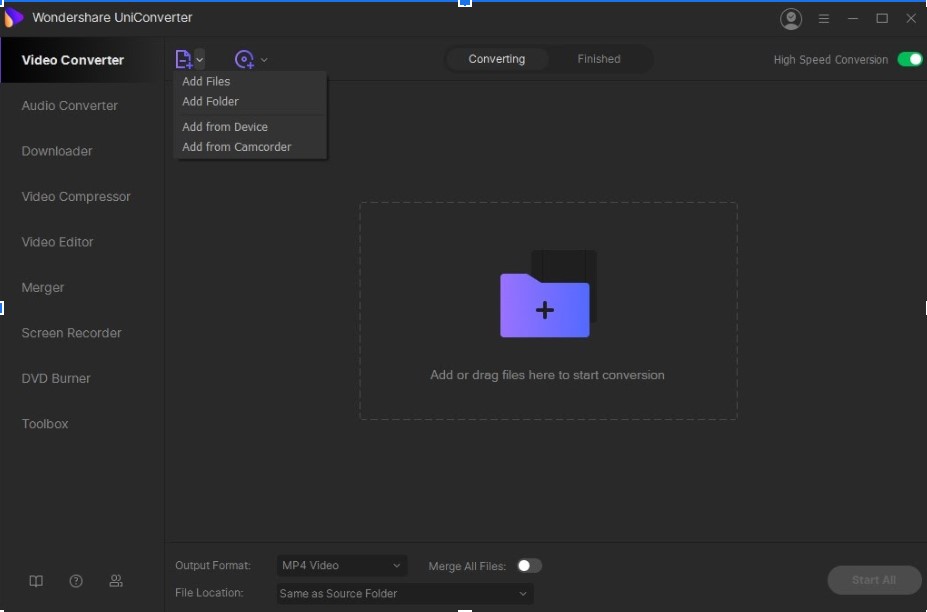The image size is (927, 612).
Task: Click the Add Files document icon
Action: coord(183,59)
